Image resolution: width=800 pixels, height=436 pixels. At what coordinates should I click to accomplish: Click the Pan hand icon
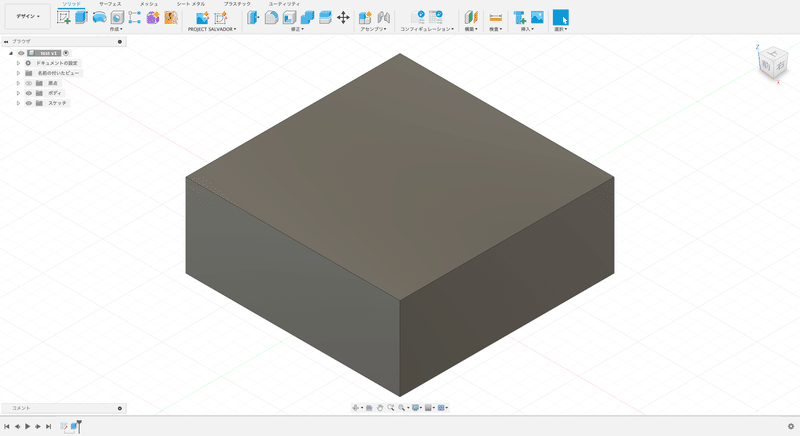click(380, 407)
